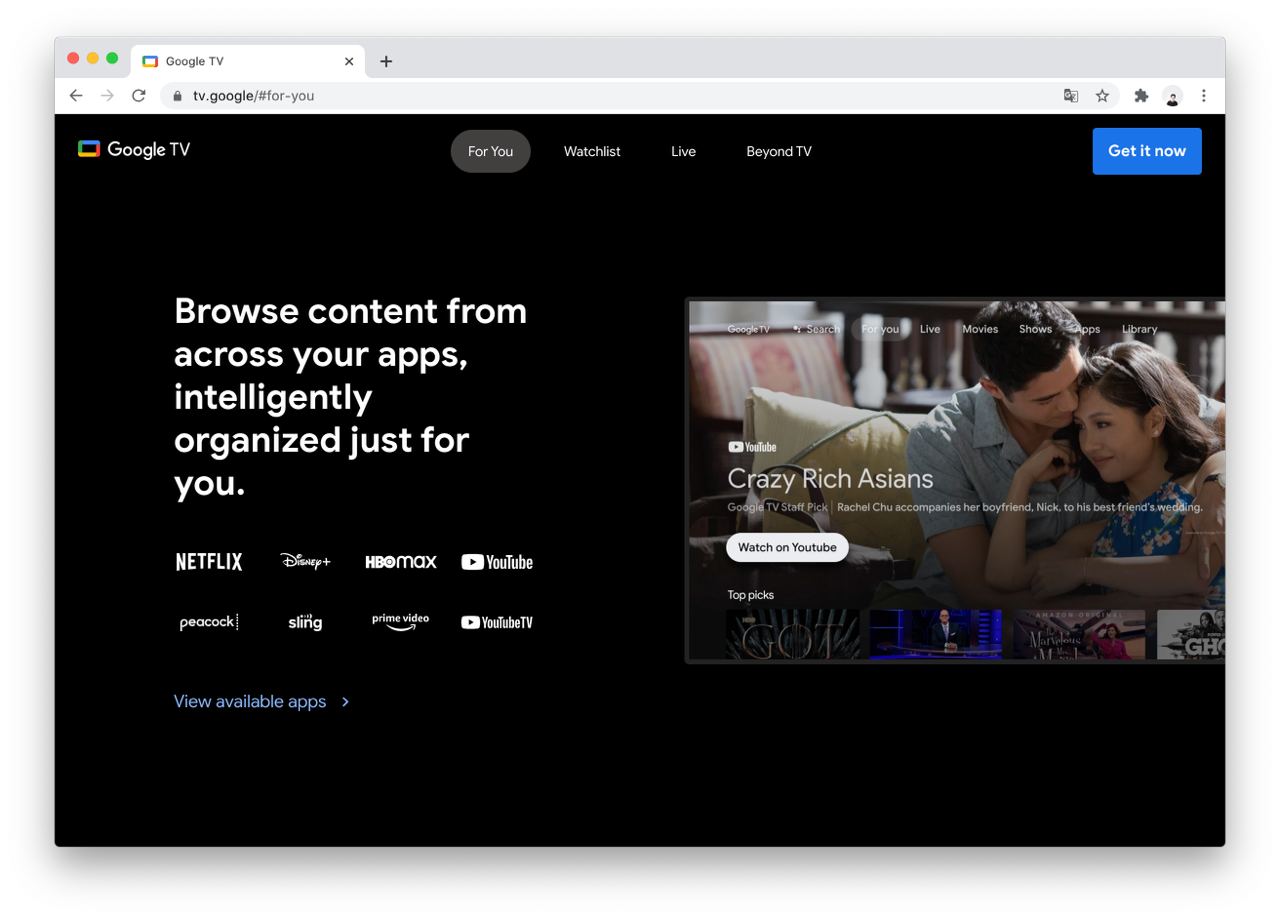Open Chrome three-dot menu

[x=1204, y=96]
